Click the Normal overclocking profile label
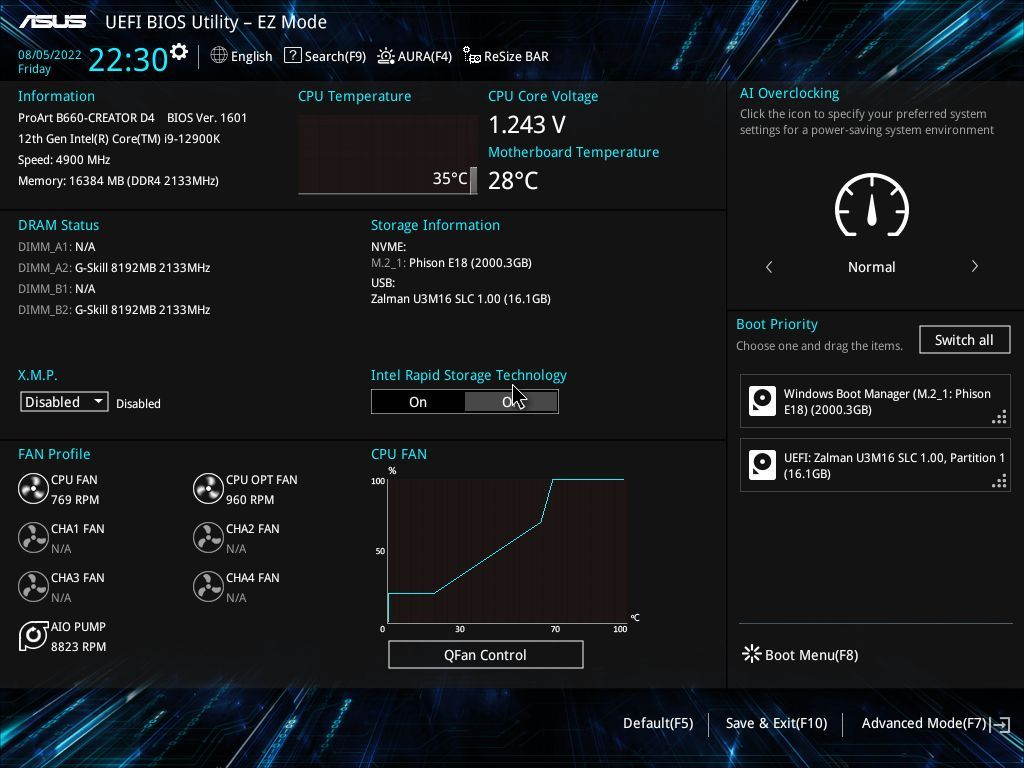The image size is (1024, 768). click(x=872, y=266)
